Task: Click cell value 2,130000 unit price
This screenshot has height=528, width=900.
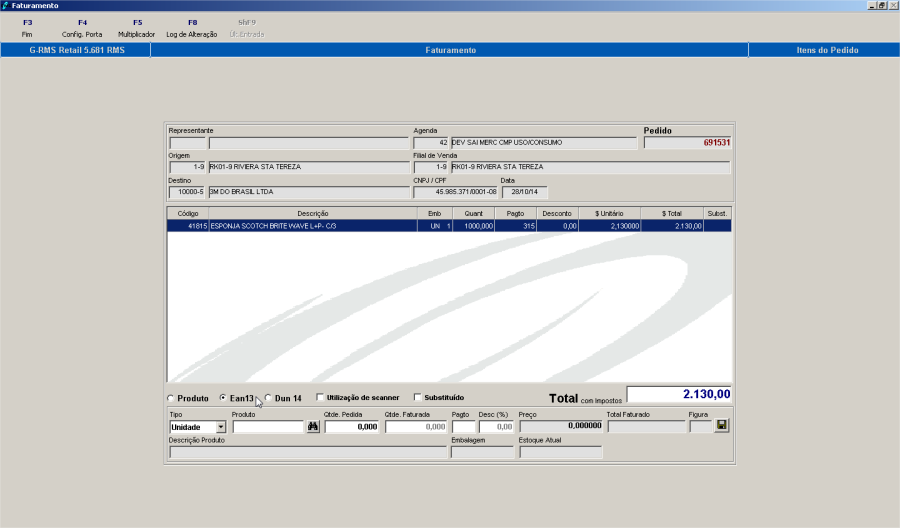Action: click(610, 226)
